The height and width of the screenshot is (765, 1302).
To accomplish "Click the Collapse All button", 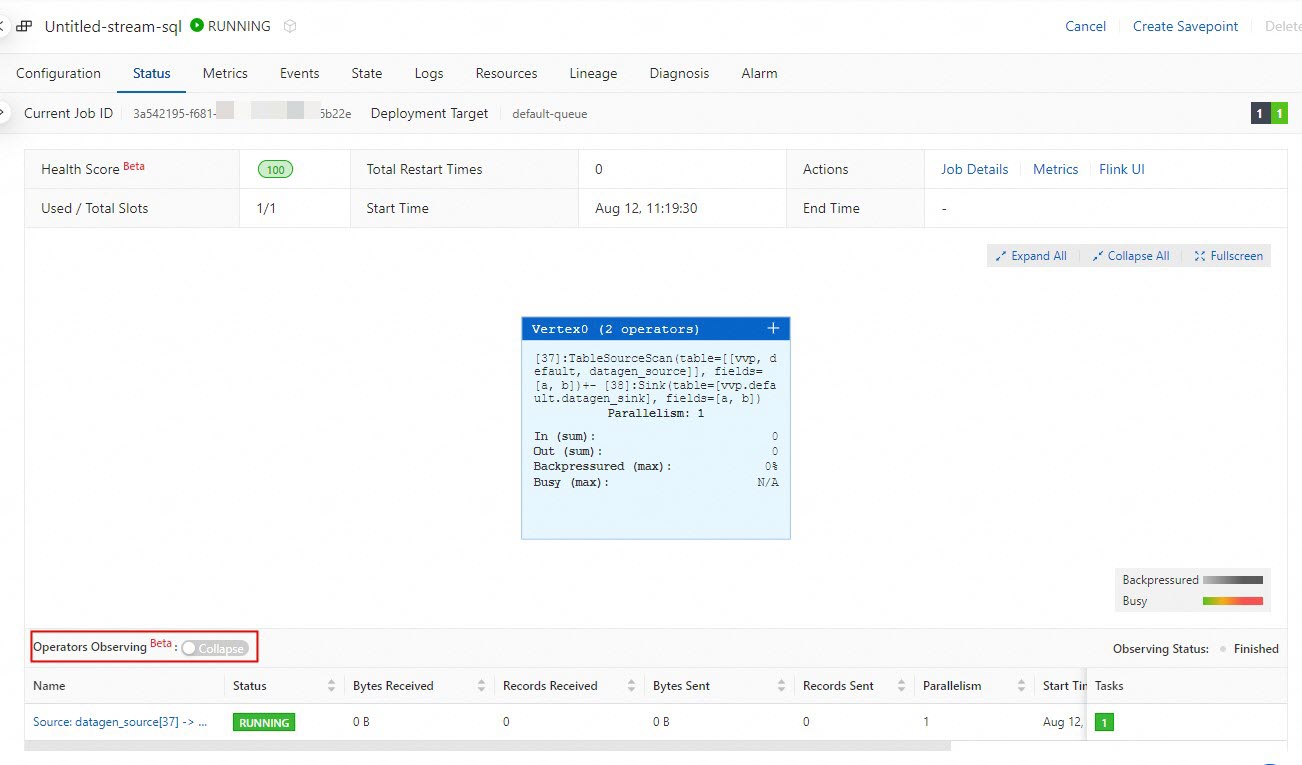I will (x=1131, y=256).
